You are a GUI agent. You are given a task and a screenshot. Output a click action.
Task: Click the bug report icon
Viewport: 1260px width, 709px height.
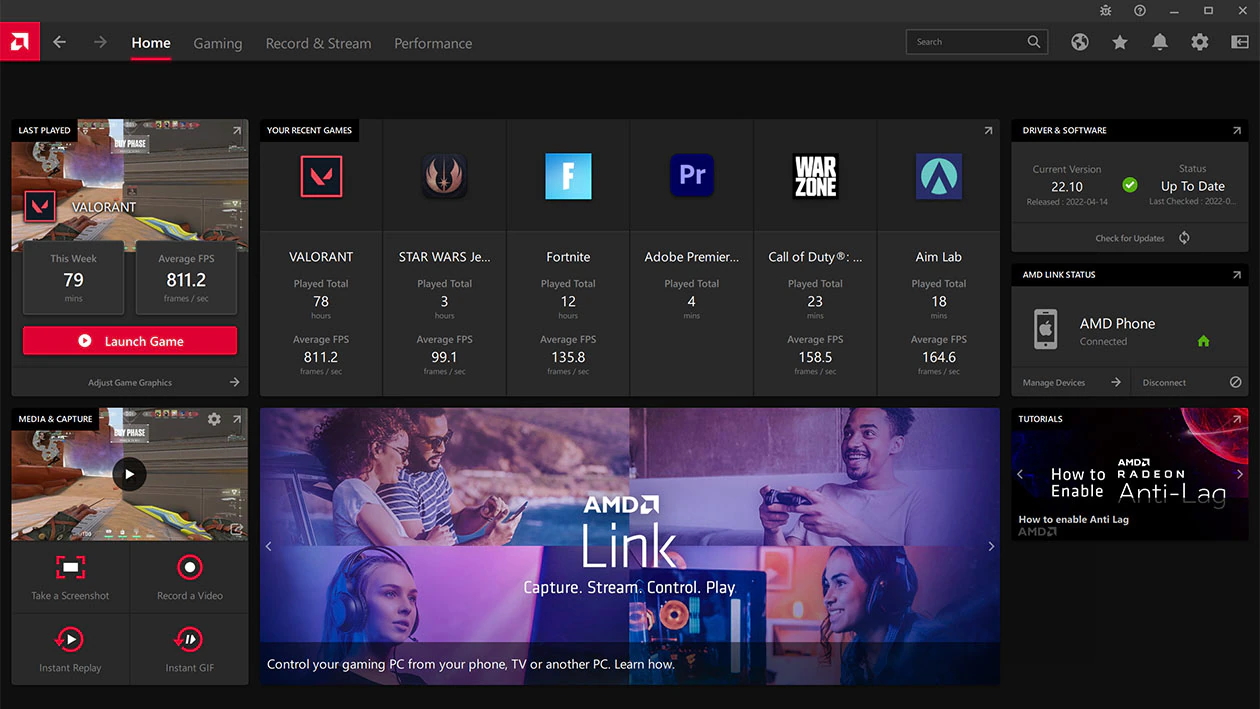click(x=1105, y=10)
